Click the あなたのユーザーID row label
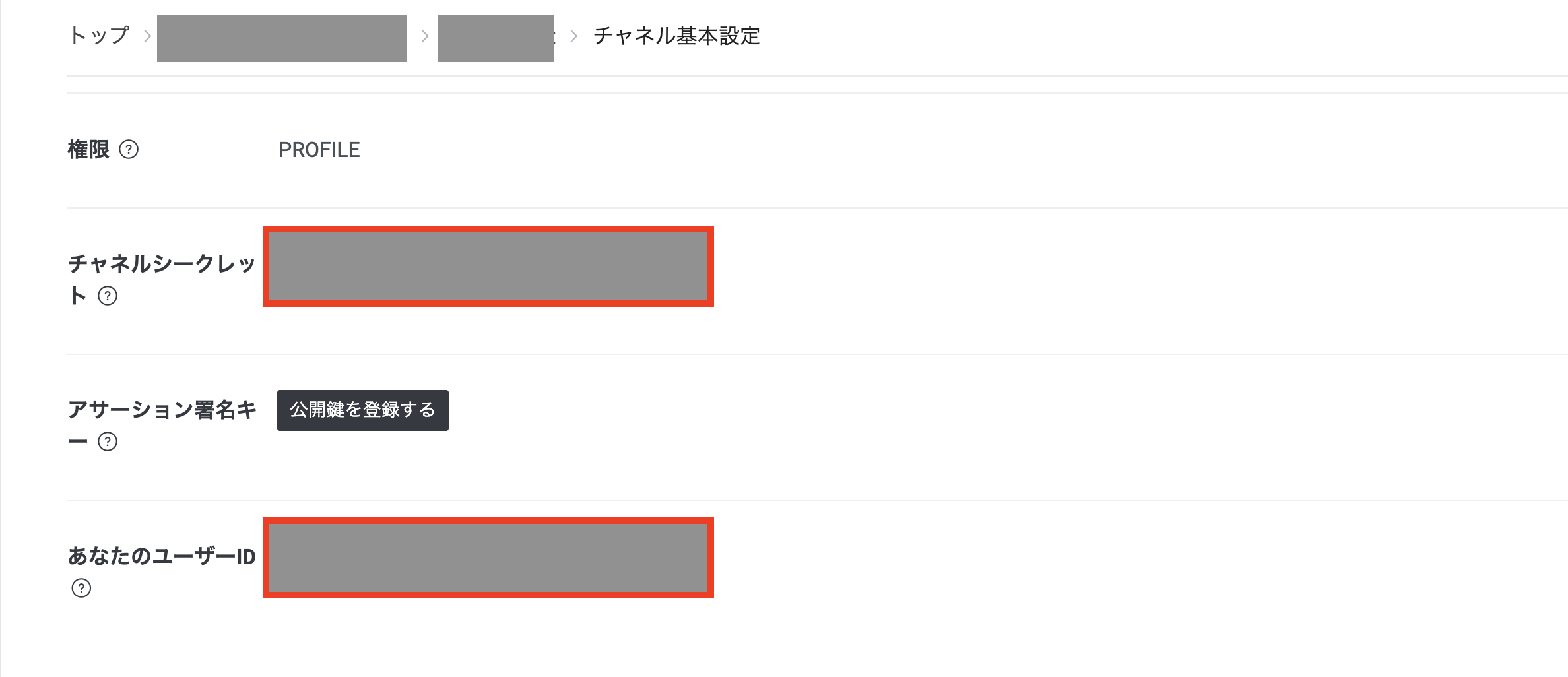The image size is (1568, 677). click(x=162, y=558)
